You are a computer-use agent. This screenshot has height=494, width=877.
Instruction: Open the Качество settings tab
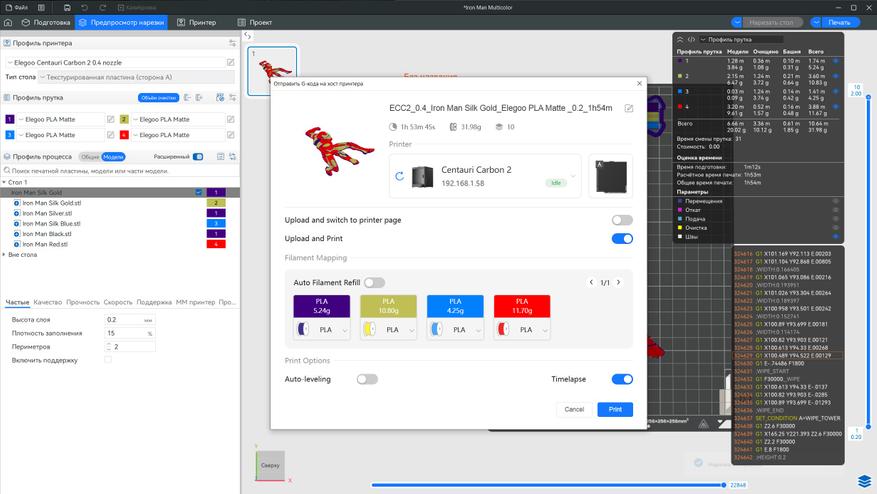pos(48,302)
